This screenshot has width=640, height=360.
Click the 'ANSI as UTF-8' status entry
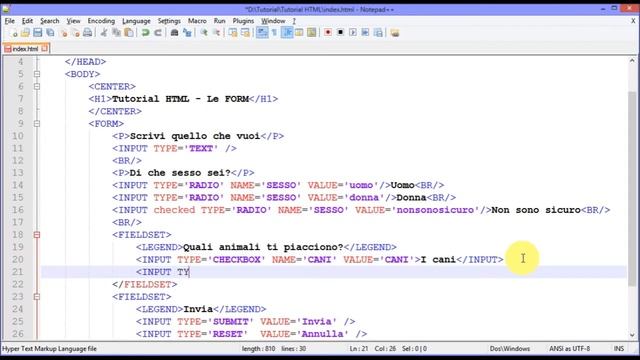point(569,349)
